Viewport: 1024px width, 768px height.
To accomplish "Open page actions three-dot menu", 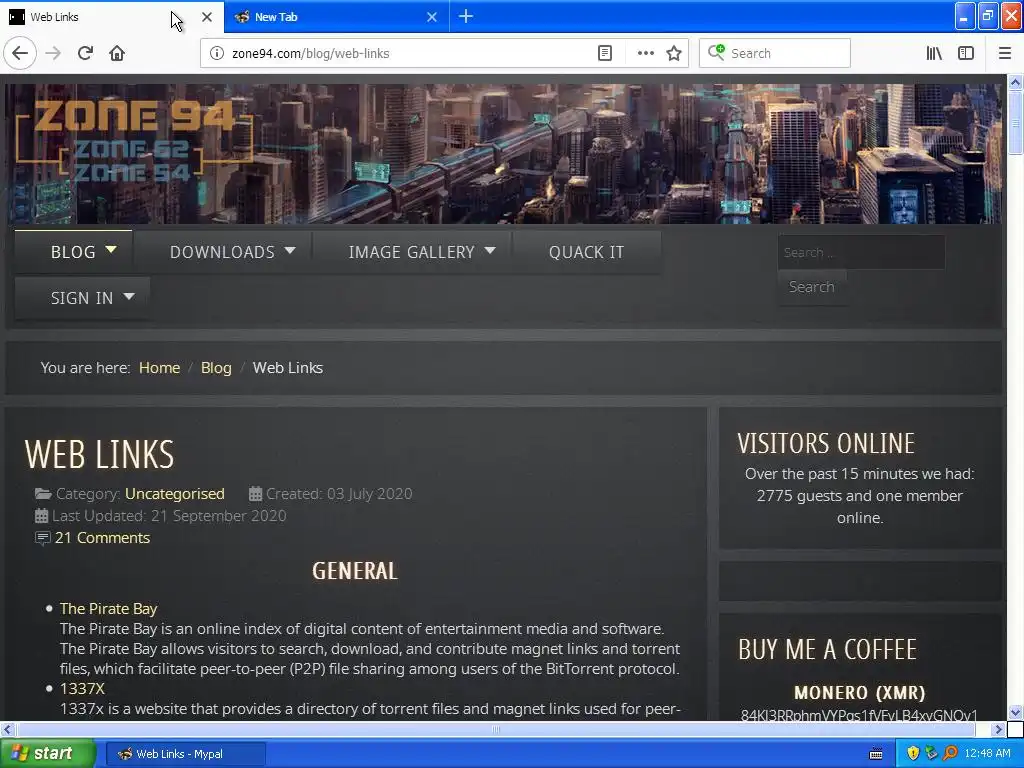I will [x=645, y=53].
